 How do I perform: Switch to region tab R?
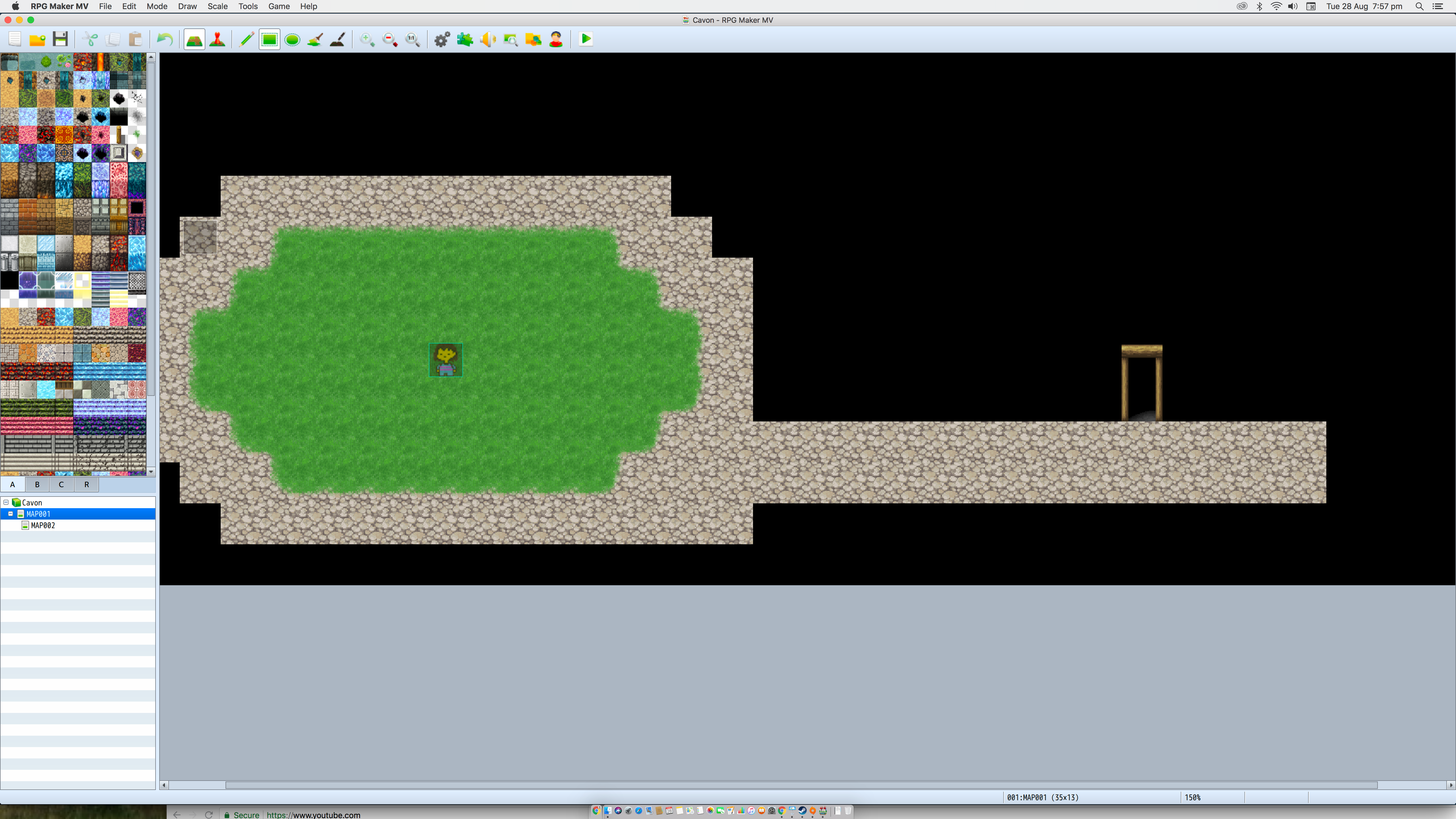86,484
